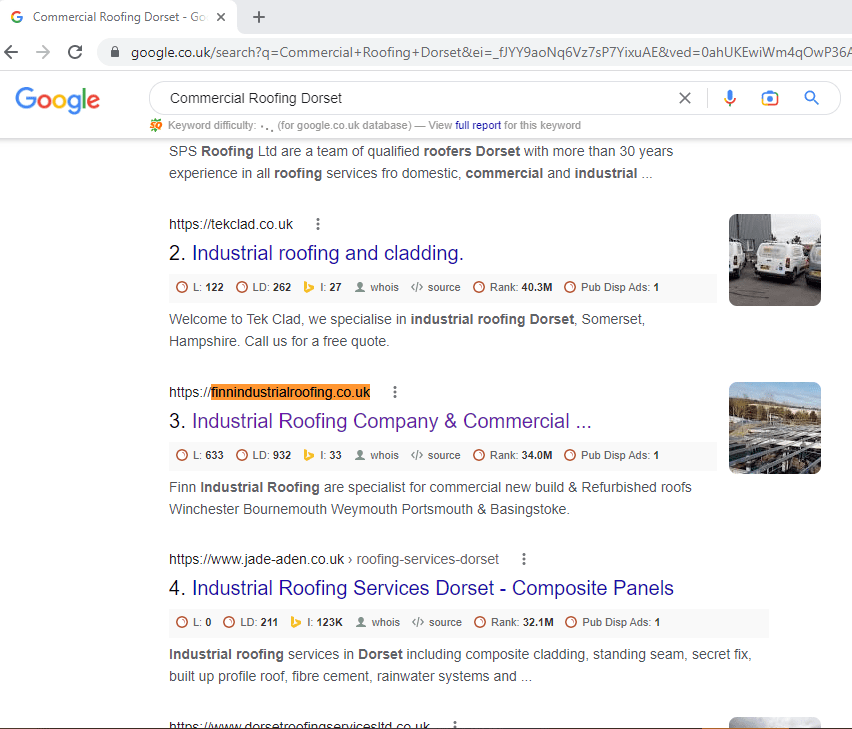Open the full report keyword link

(478, 125)
